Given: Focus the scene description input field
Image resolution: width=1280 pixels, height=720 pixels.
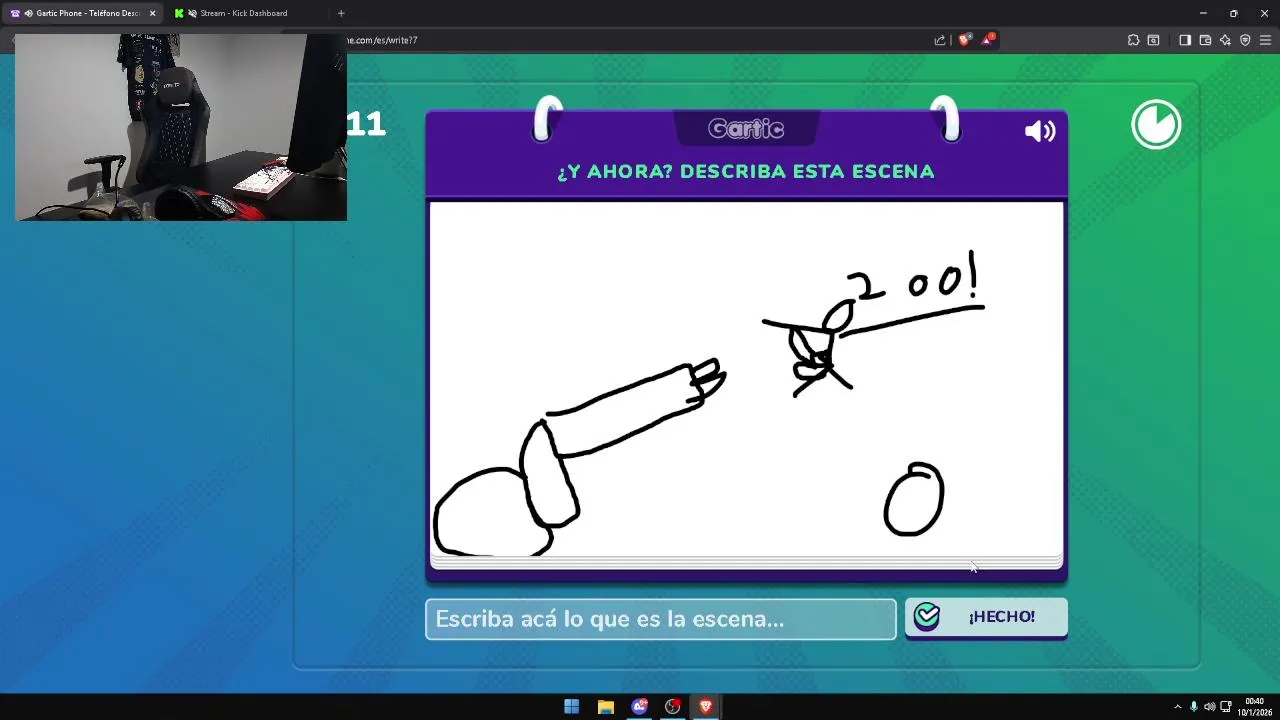Looking at the screenshot, I should (x=661, y=619).
